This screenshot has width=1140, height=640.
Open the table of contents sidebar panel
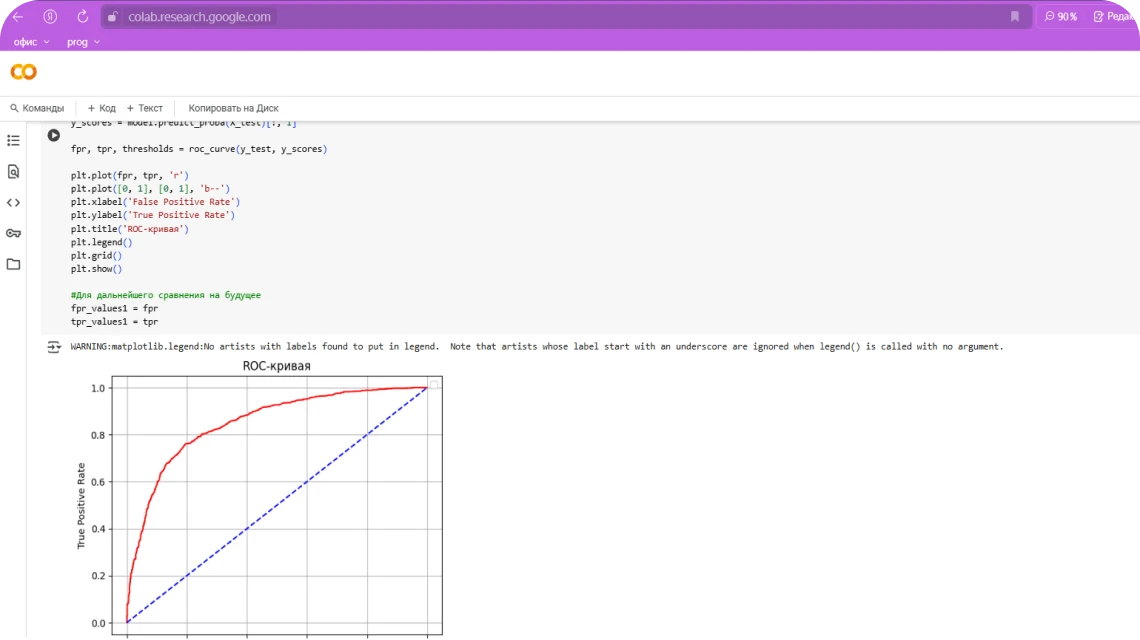(13, 141)
